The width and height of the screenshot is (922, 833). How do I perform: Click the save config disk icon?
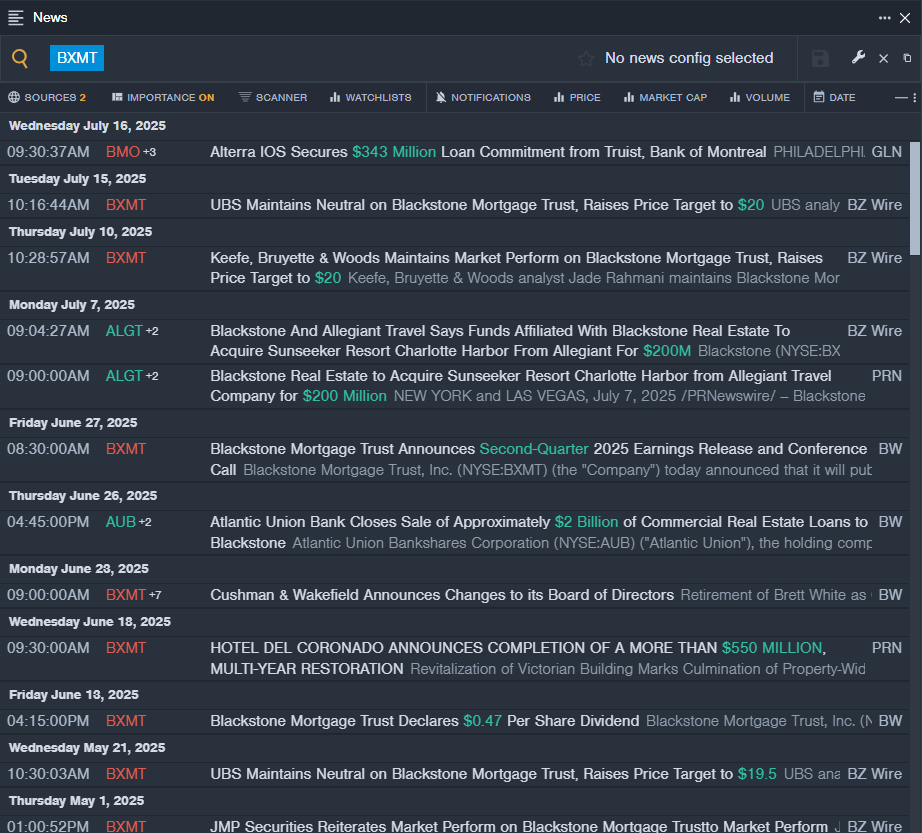pos(820,58)
